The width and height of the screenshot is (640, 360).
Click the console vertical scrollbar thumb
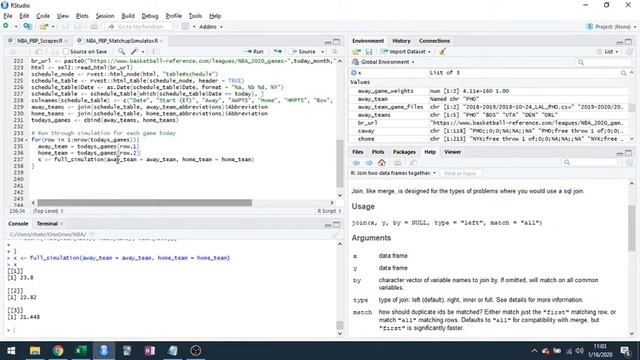point(340,325)
